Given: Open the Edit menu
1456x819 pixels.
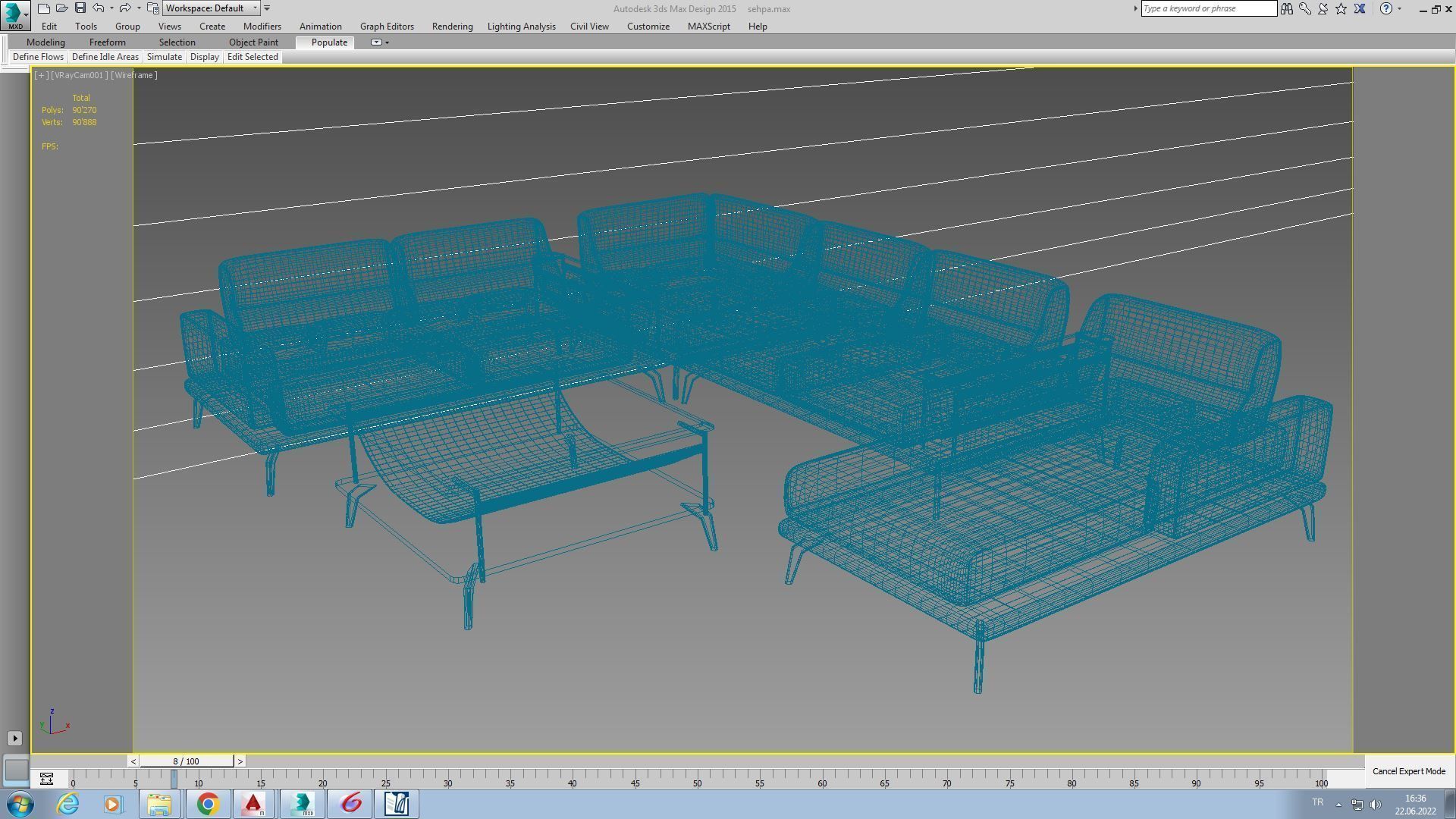Looking at the screenshot, I should [x=49, y=27].
